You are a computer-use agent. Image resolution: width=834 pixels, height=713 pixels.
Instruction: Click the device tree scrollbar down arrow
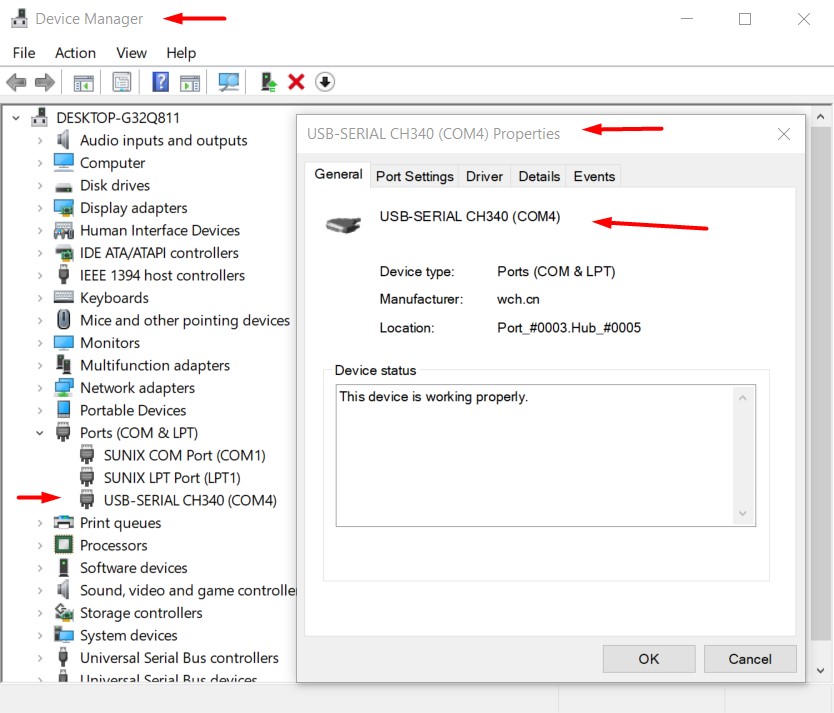click(x=821, y=670)
